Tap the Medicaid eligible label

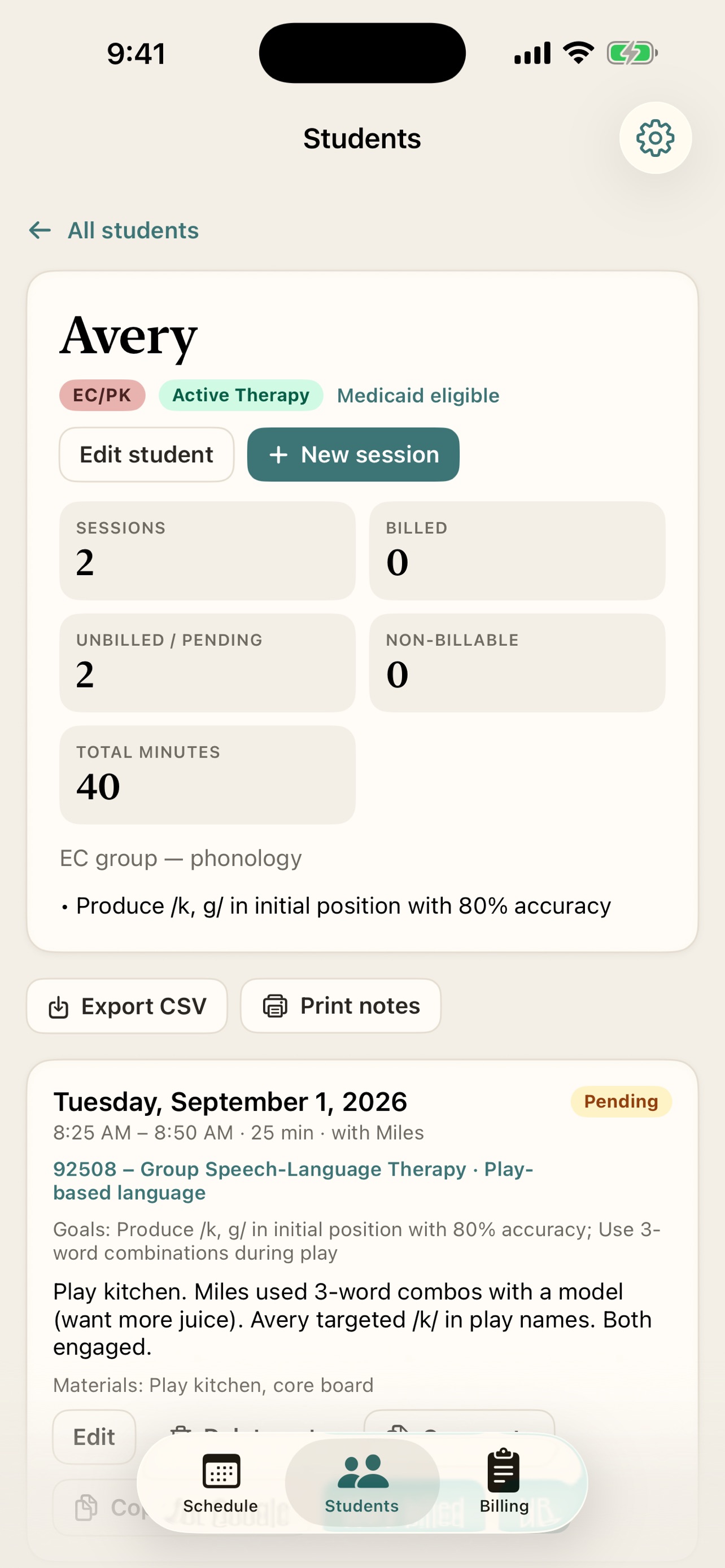tap(418, 395)
